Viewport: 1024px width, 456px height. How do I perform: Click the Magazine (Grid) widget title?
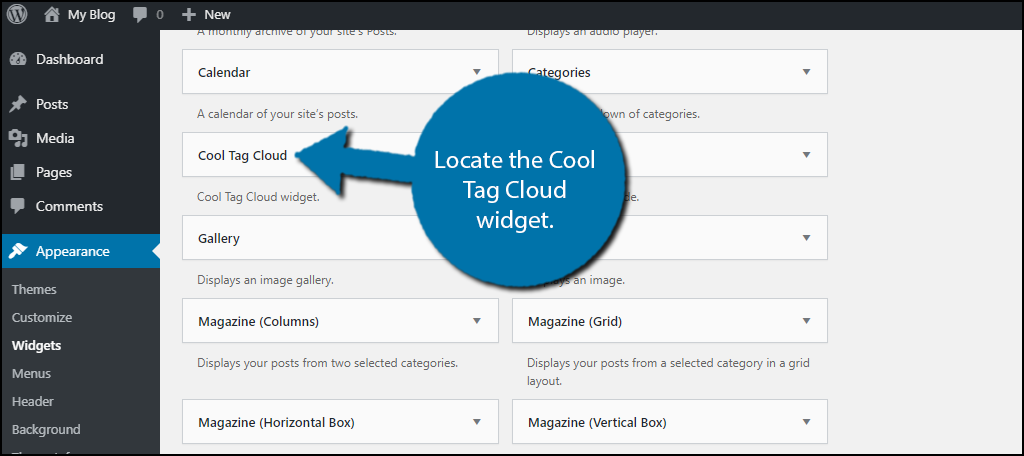pos(575,321)
